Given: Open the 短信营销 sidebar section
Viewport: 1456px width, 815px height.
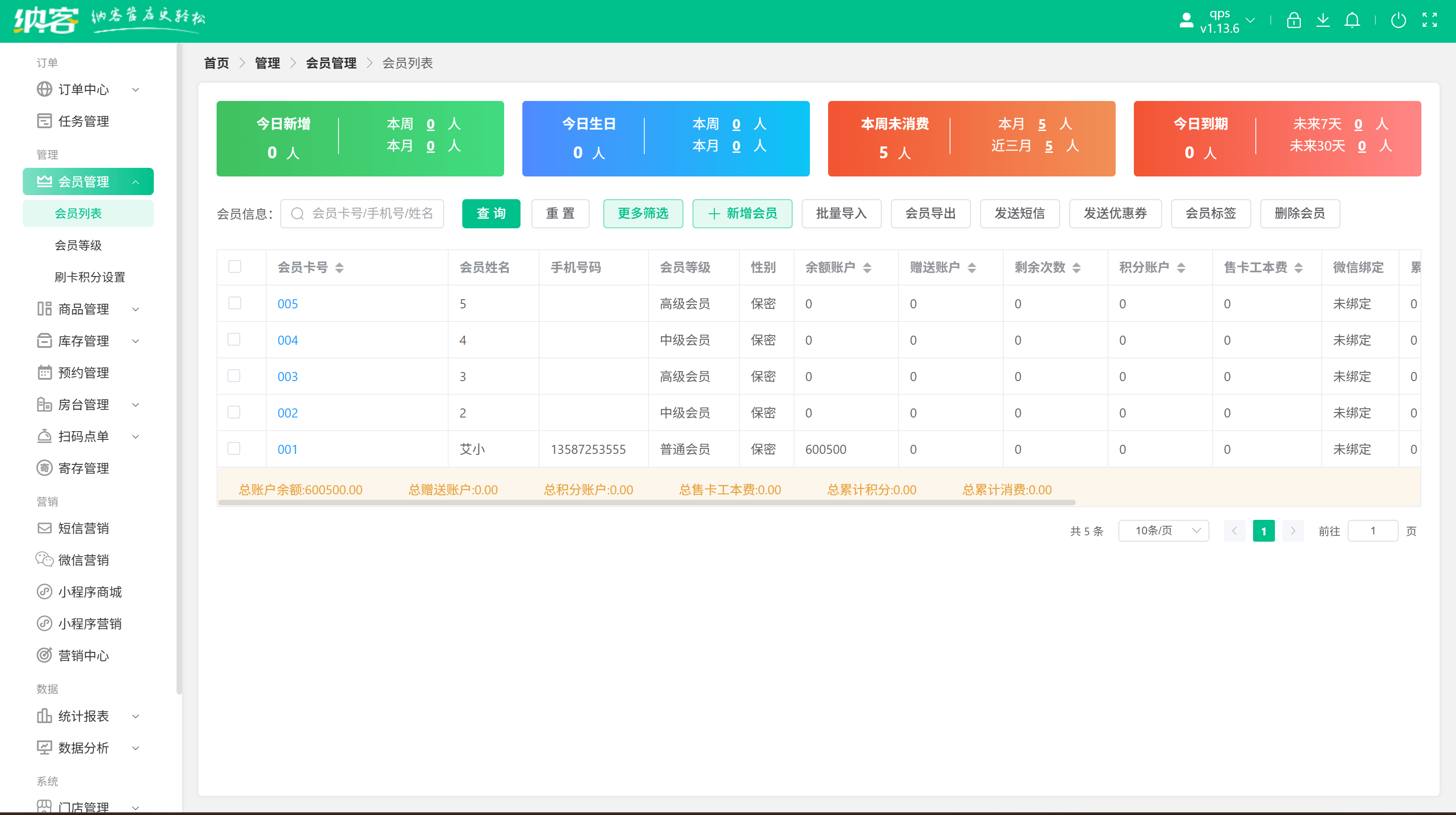Looking at the screenshot, I should 85,528.
